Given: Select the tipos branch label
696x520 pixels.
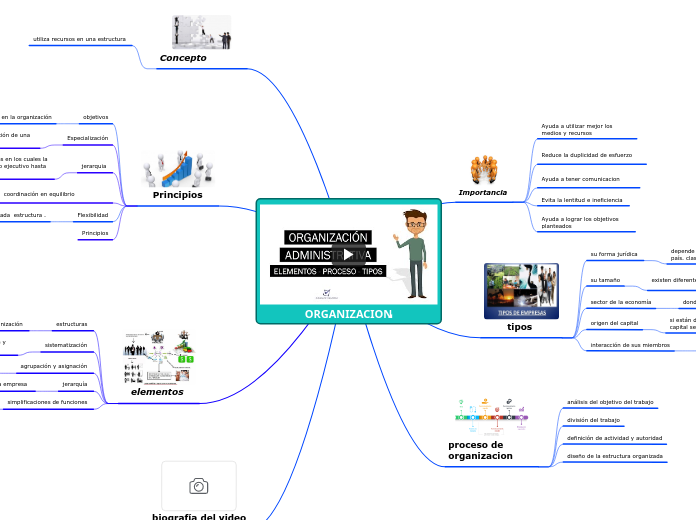Looking at the screenshot, I should tap(520, 327).
